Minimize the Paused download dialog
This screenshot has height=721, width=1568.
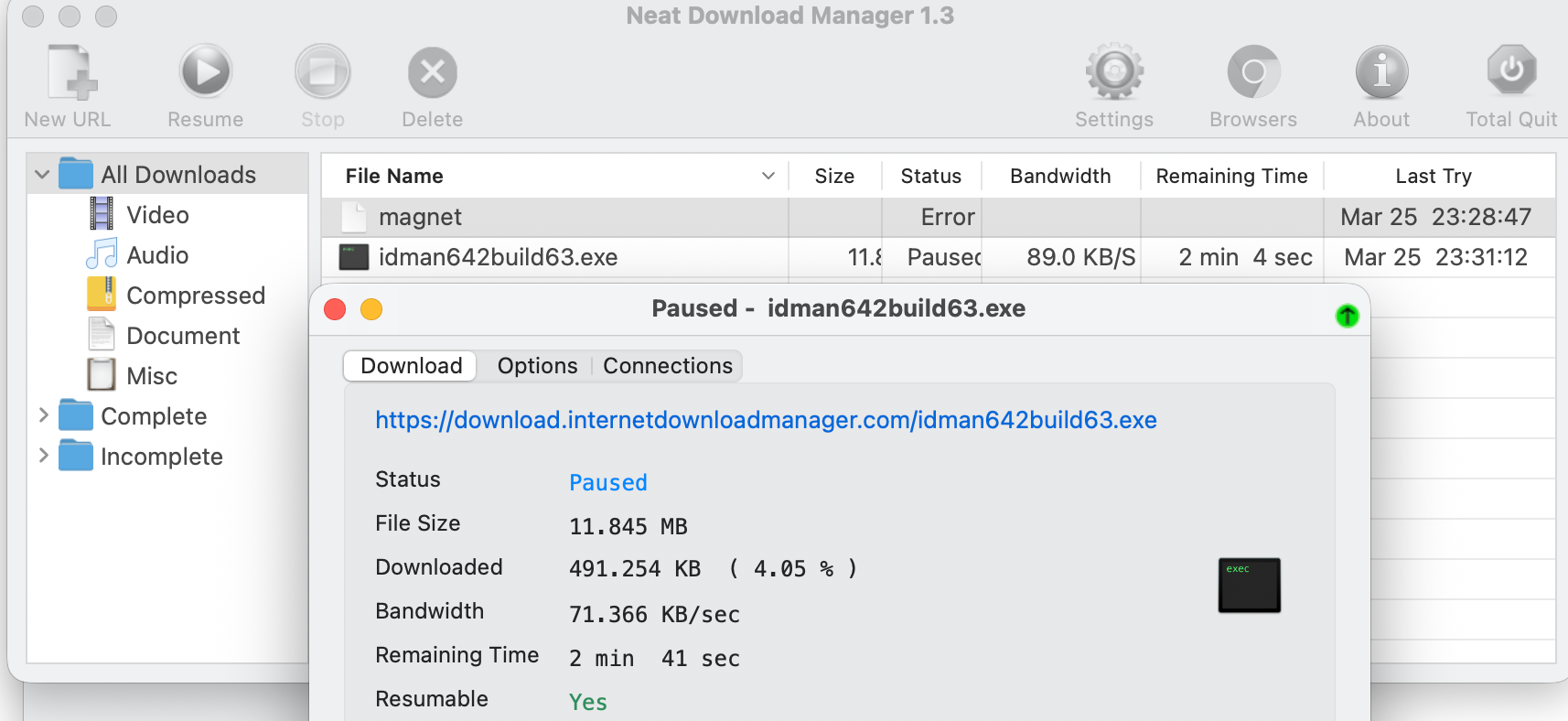371,309
